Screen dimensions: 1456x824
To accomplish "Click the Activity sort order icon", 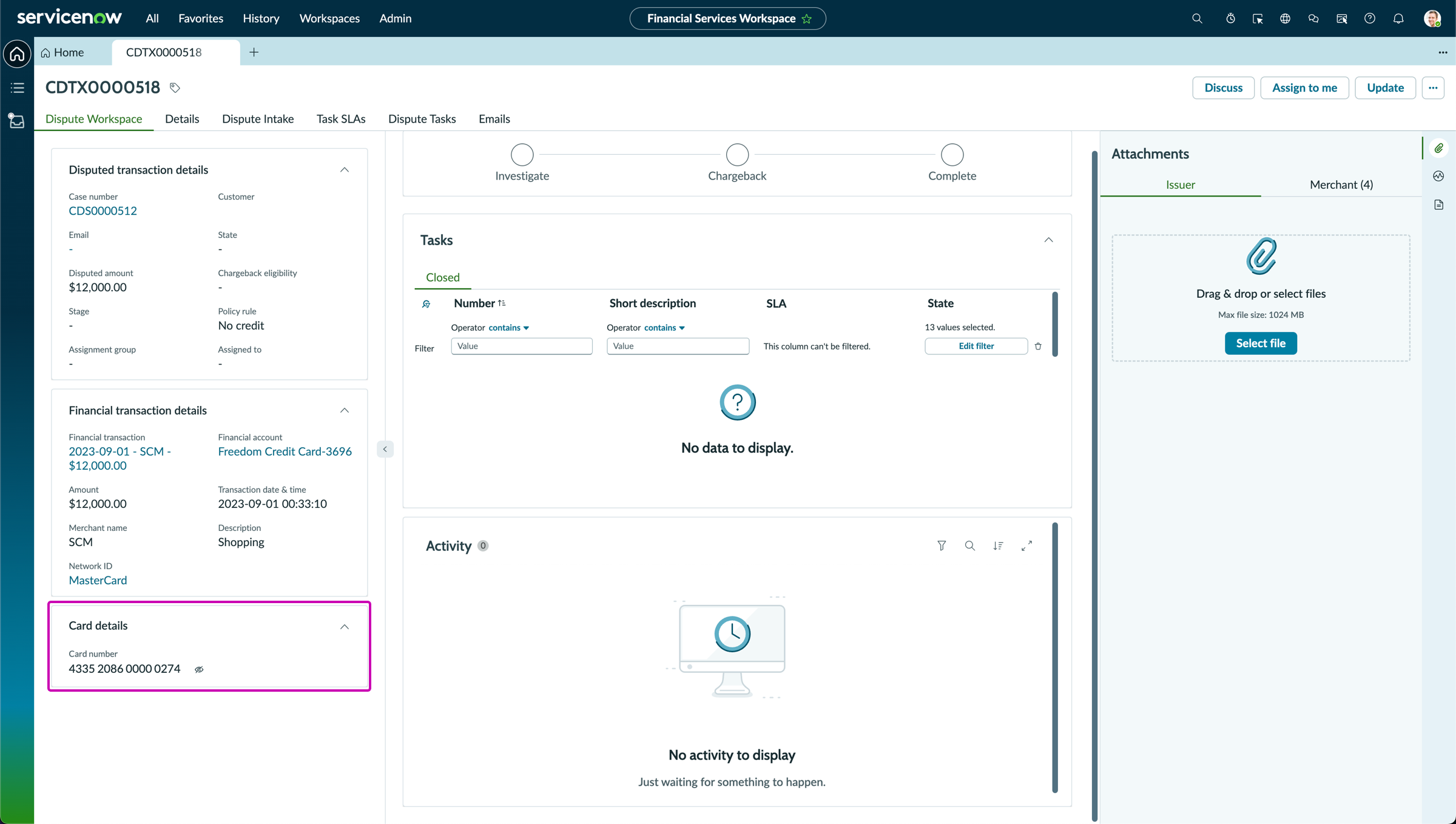I will [x=998, y=545].
